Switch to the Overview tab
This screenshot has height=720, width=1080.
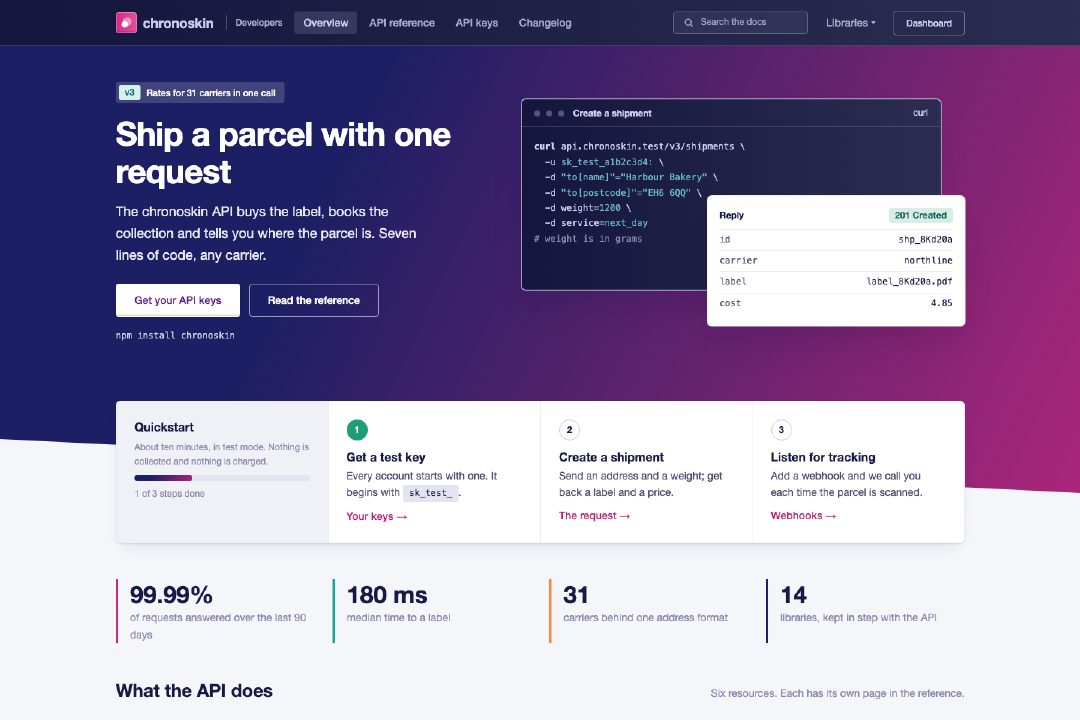[326, 23]
